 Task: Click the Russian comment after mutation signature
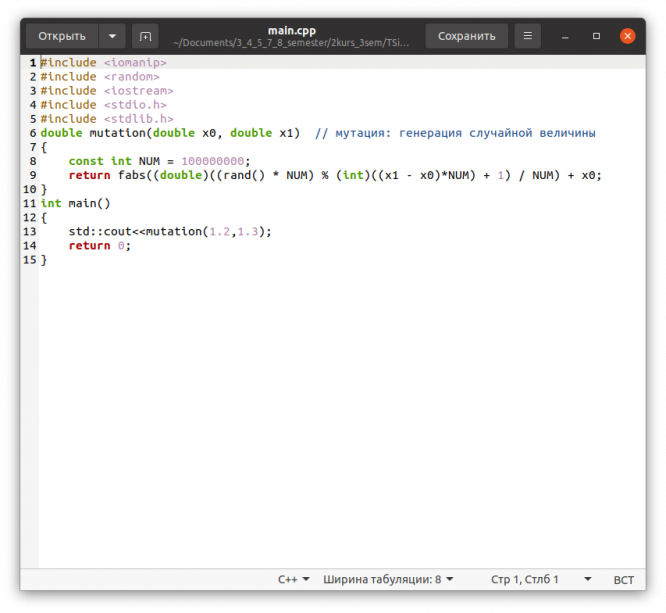click(455, 133)
